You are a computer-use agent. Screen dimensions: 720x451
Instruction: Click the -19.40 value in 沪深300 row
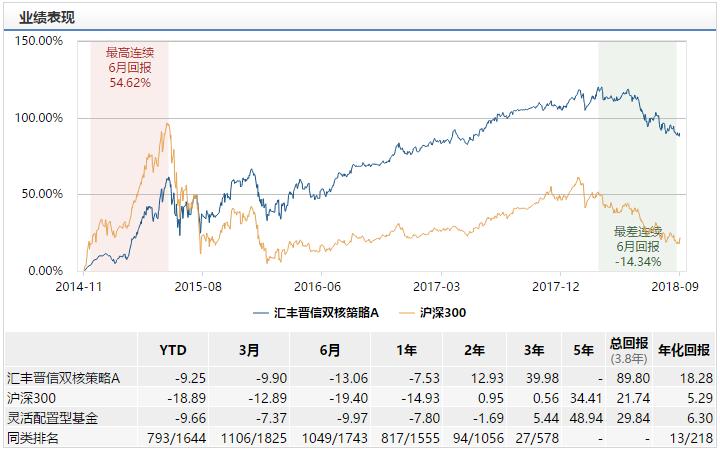(349, 398)
